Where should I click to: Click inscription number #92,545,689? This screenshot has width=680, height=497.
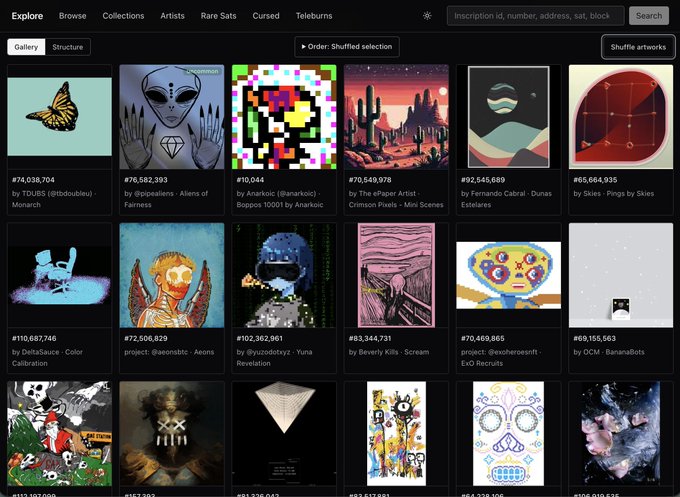(483, 180)
